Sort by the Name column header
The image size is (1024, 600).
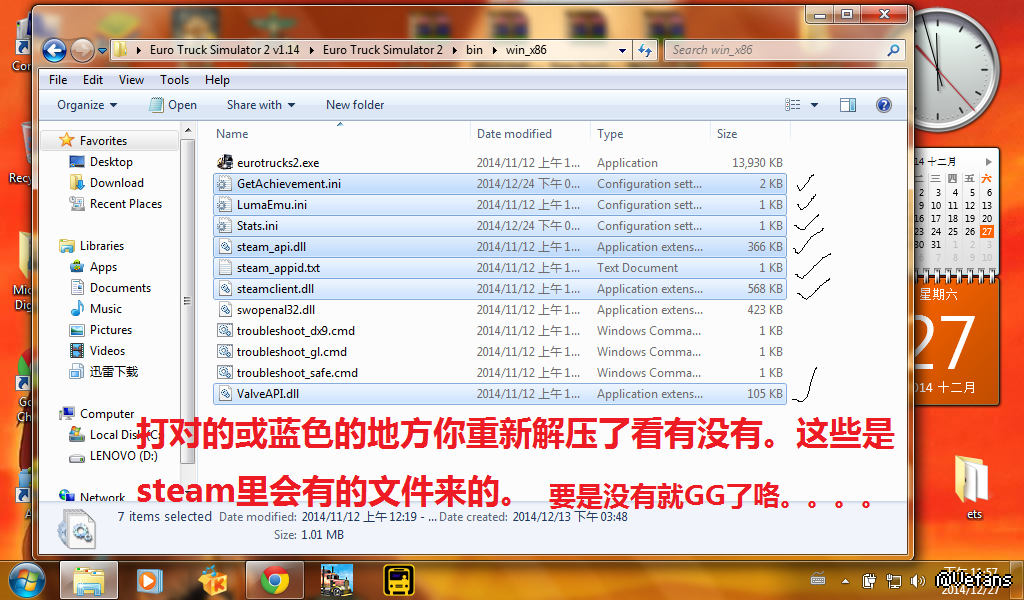tap(232, 134)
